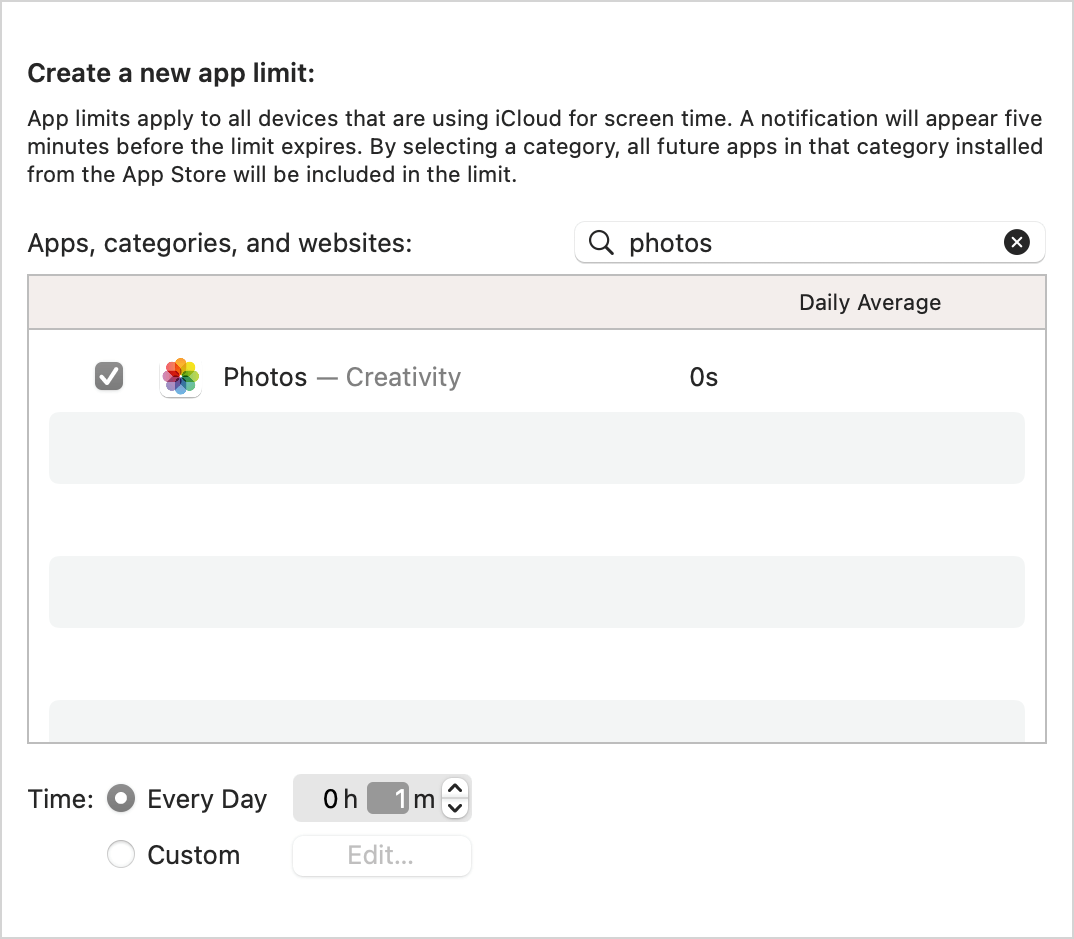Click the second empty row placeholder

click(537, 592)
